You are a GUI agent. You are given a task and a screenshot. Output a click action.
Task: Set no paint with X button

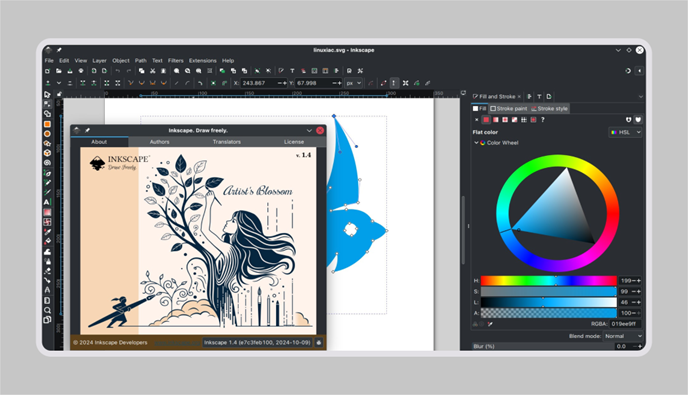(x=477, y=120)
